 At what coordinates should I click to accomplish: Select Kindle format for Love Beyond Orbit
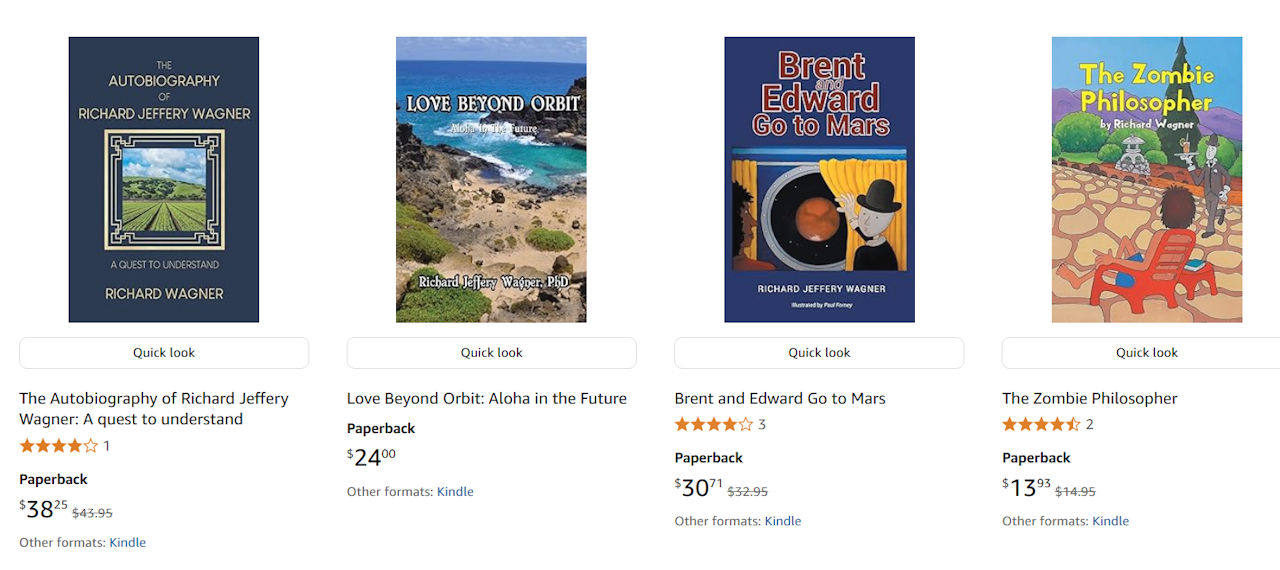[x=455, y=492]
